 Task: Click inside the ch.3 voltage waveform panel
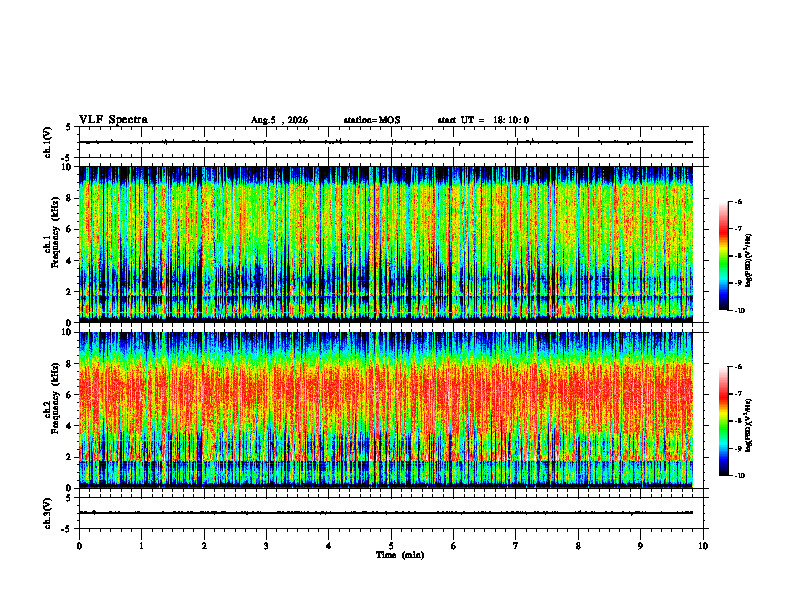[391, 513]
